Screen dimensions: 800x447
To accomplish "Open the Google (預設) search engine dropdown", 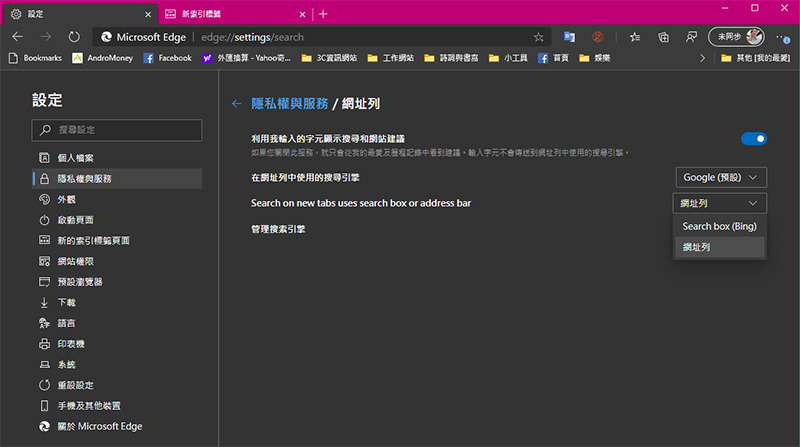I will click(721, 177).
